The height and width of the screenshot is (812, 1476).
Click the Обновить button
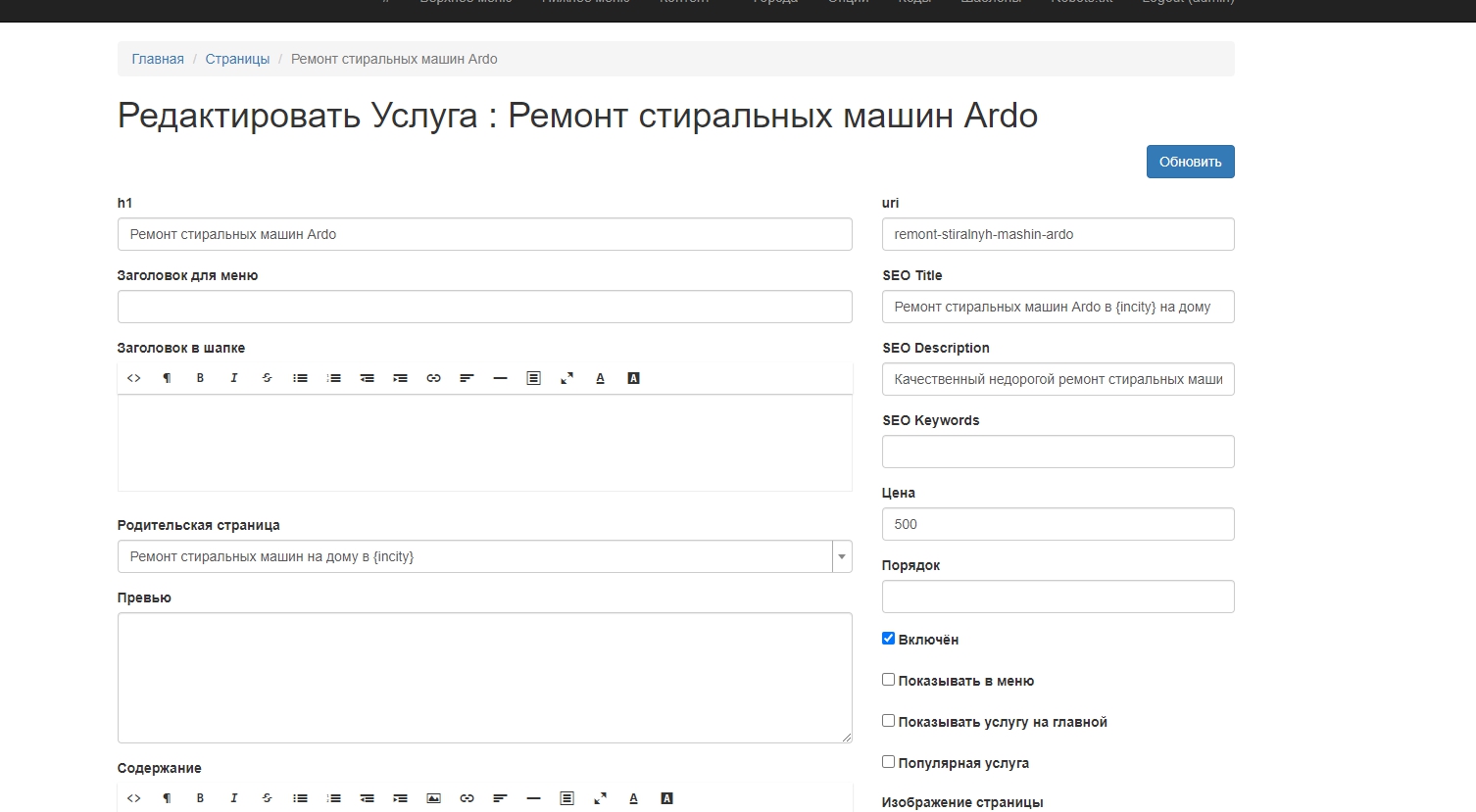1191,162
